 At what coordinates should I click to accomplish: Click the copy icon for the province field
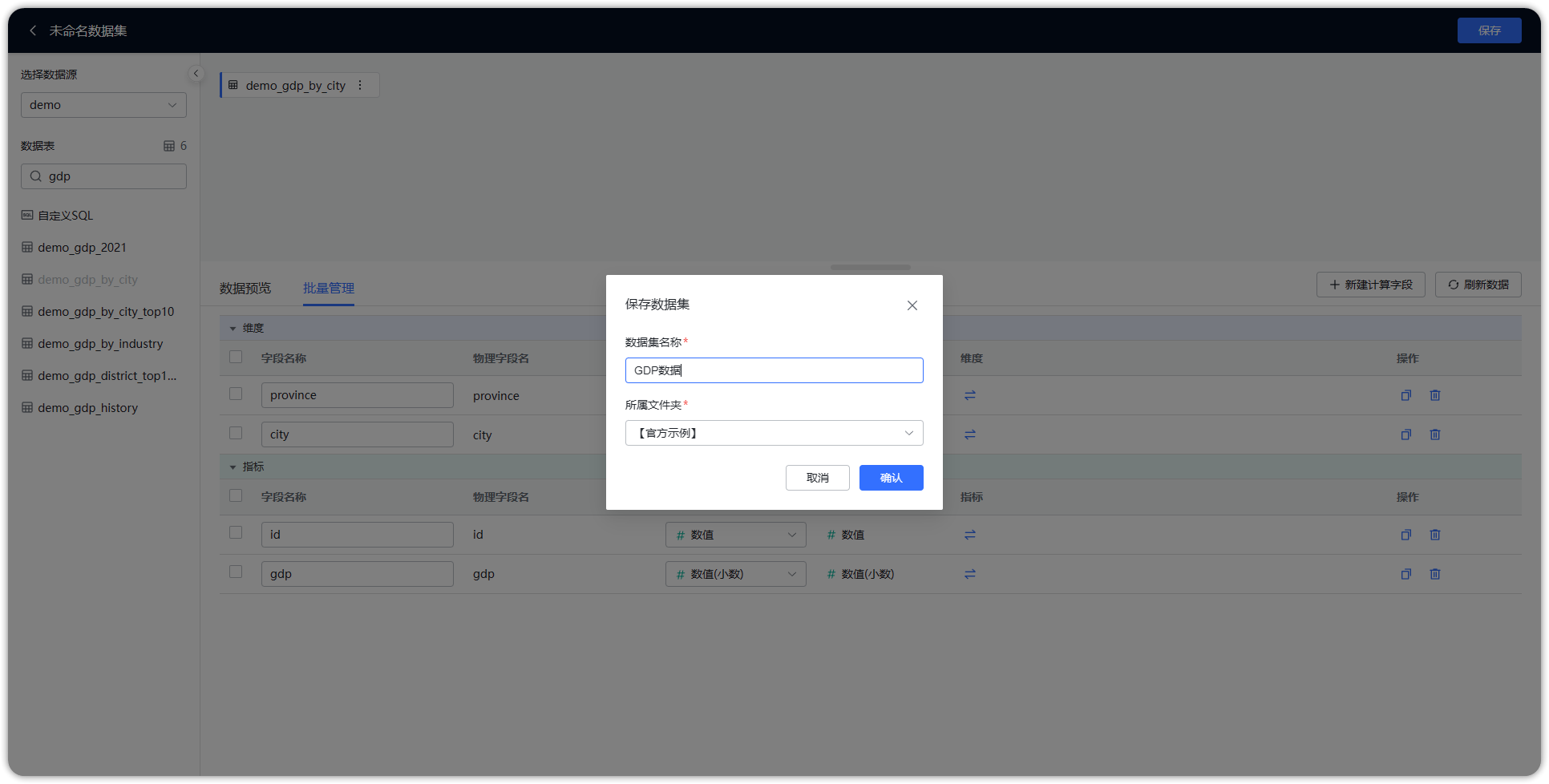click(1405, 395)
